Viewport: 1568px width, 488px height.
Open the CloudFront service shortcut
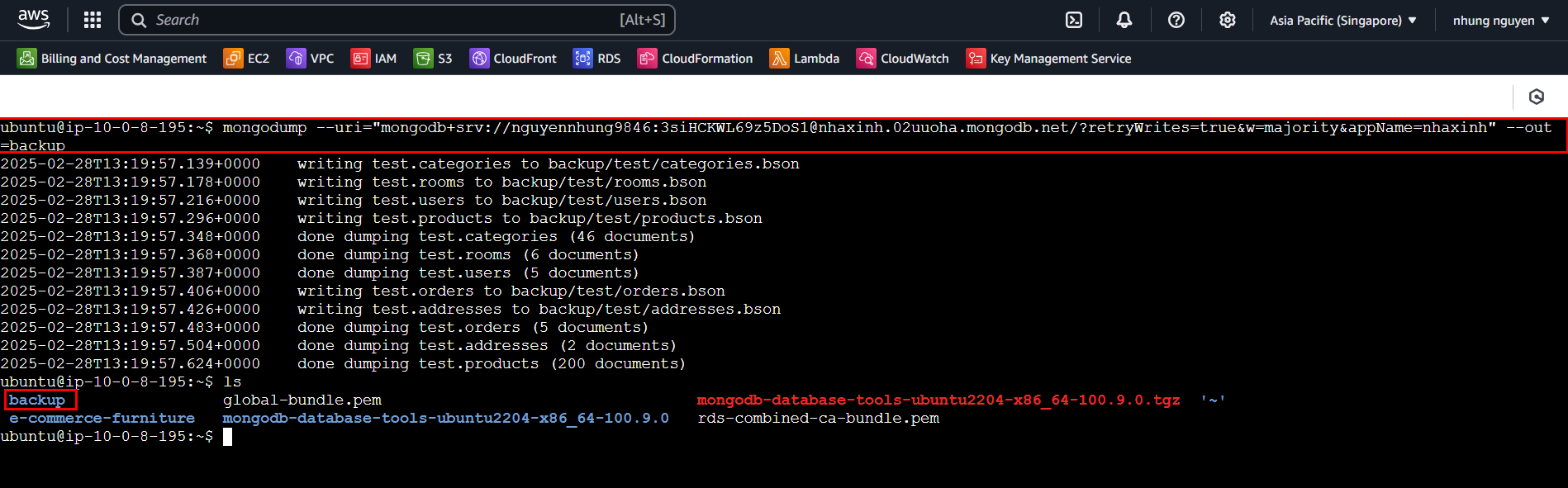pyautogui.click(x=513, y=59)
